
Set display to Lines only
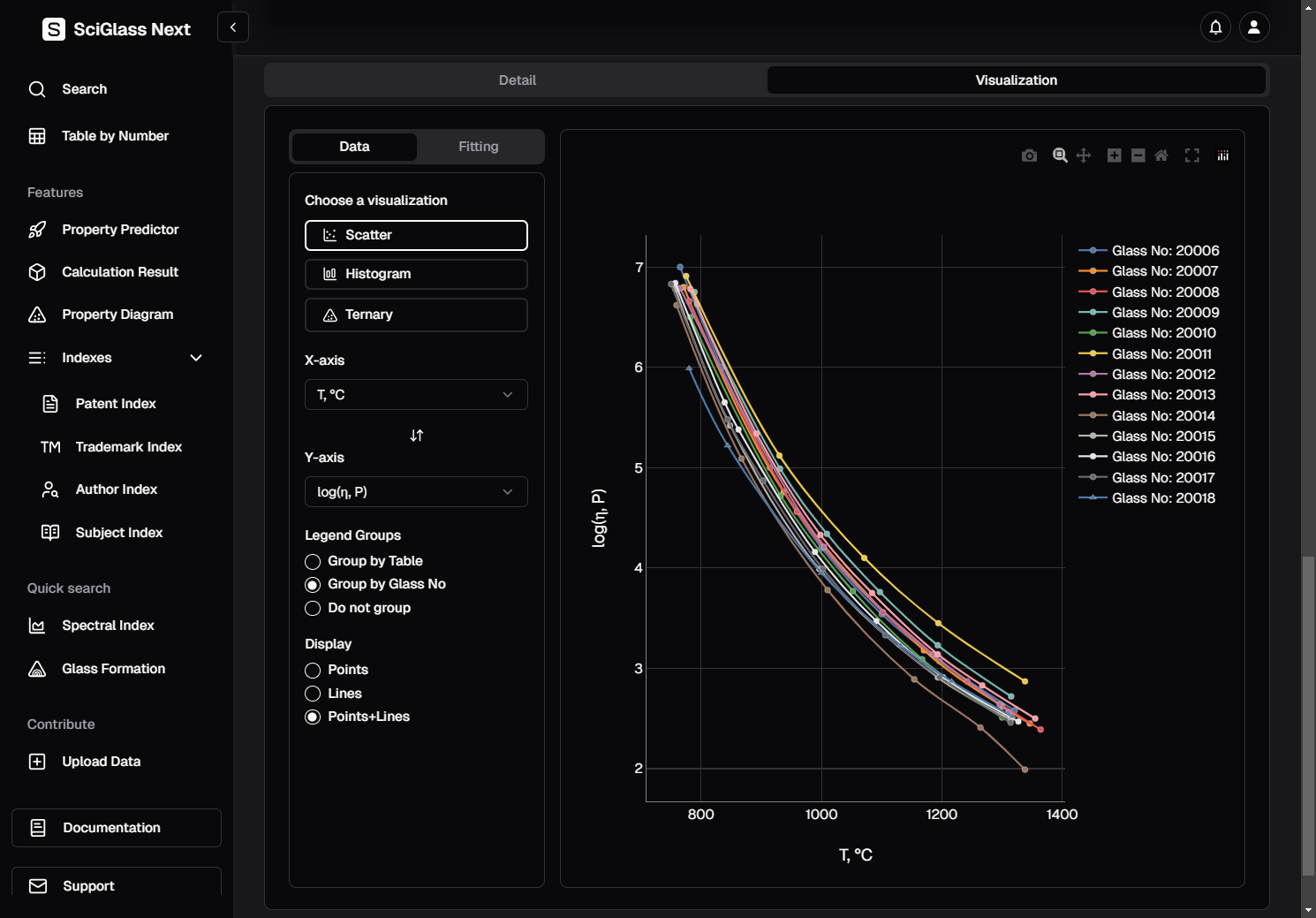coord(313,694)
